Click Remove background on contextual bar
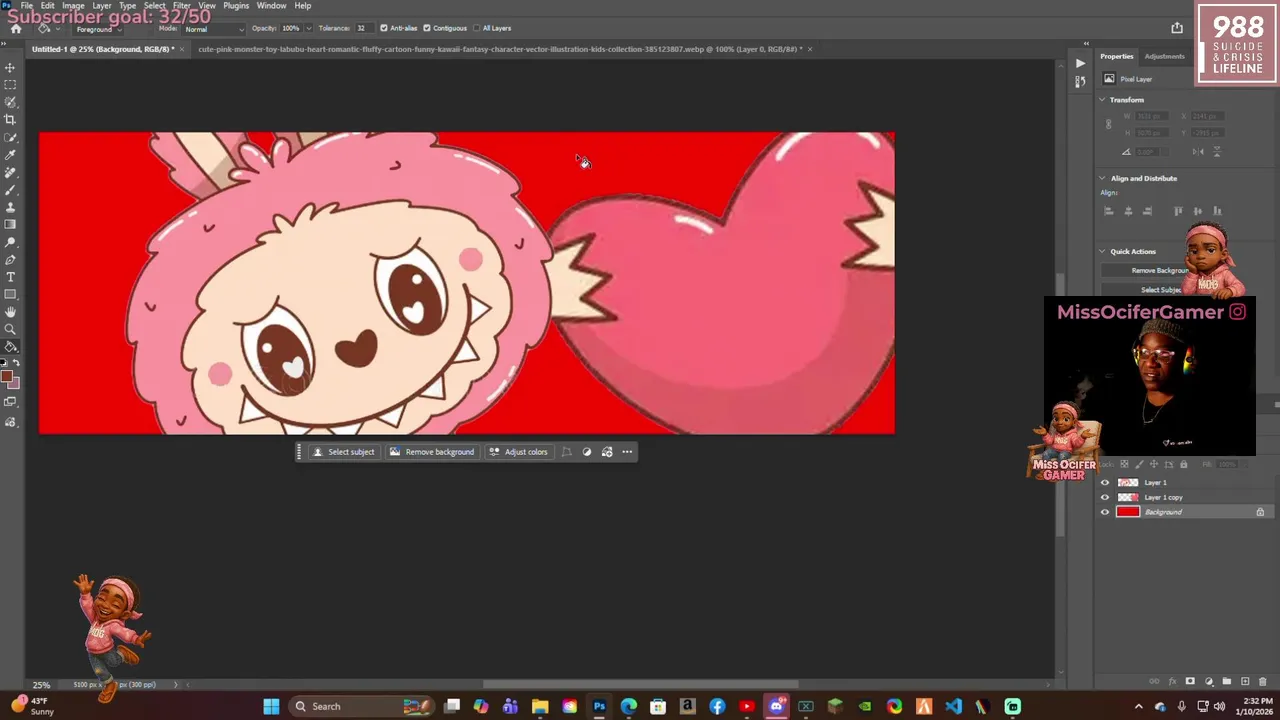Viewport: 1280px width, 720px height. coord(431,452)
